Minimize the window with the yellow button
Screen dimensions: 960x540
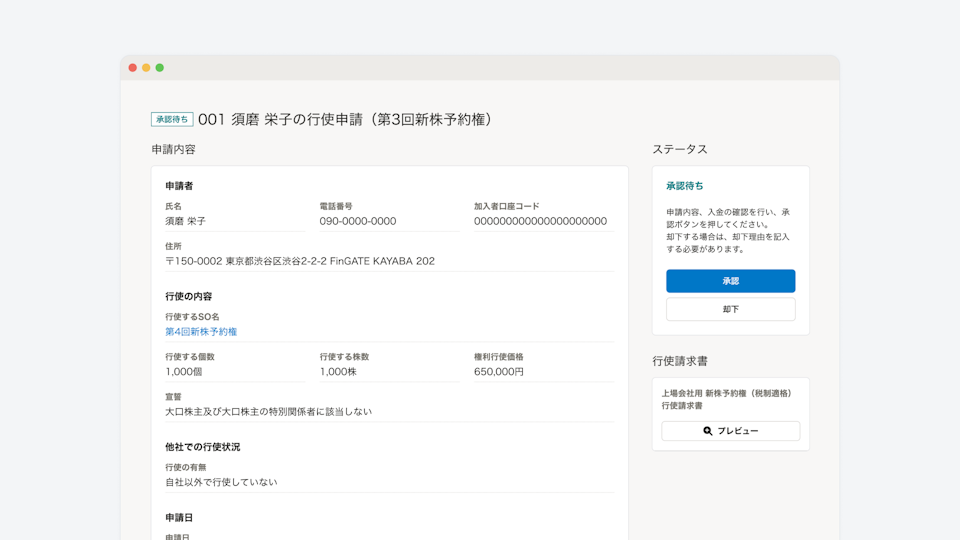146,68
